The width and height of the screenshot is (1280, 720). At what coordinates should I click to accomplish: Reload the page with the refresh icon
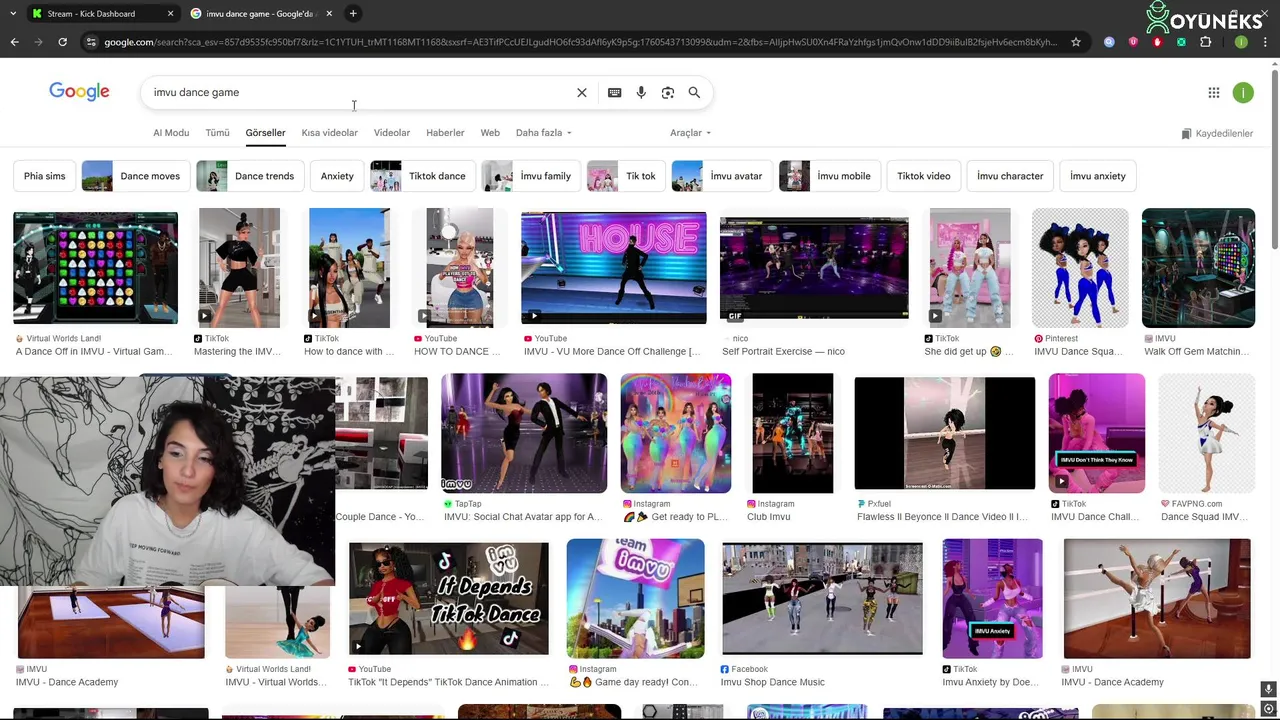62,42
